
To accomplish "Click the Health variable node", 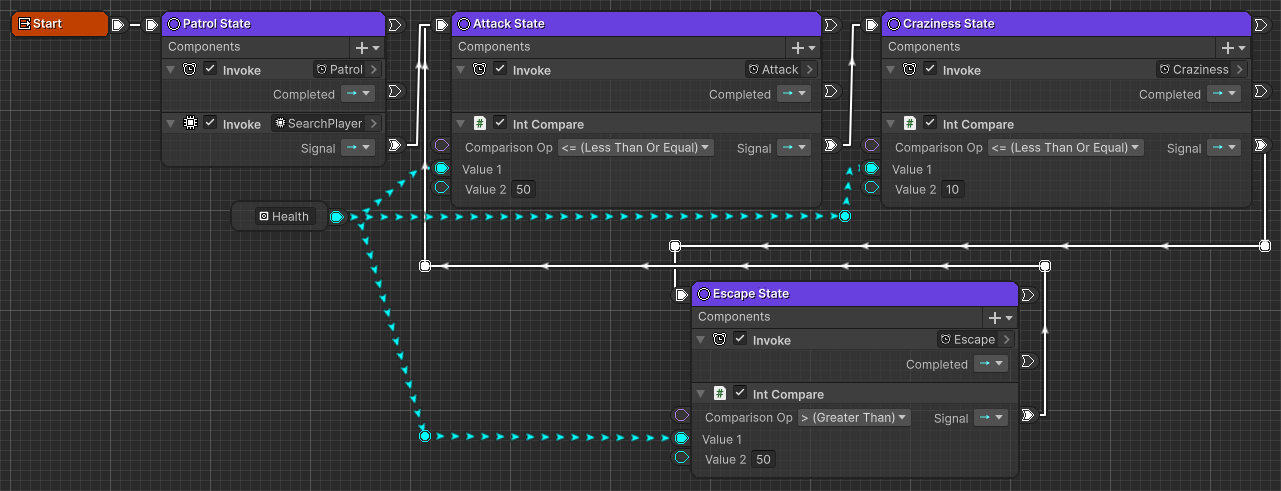I will (x=283, y=216).
